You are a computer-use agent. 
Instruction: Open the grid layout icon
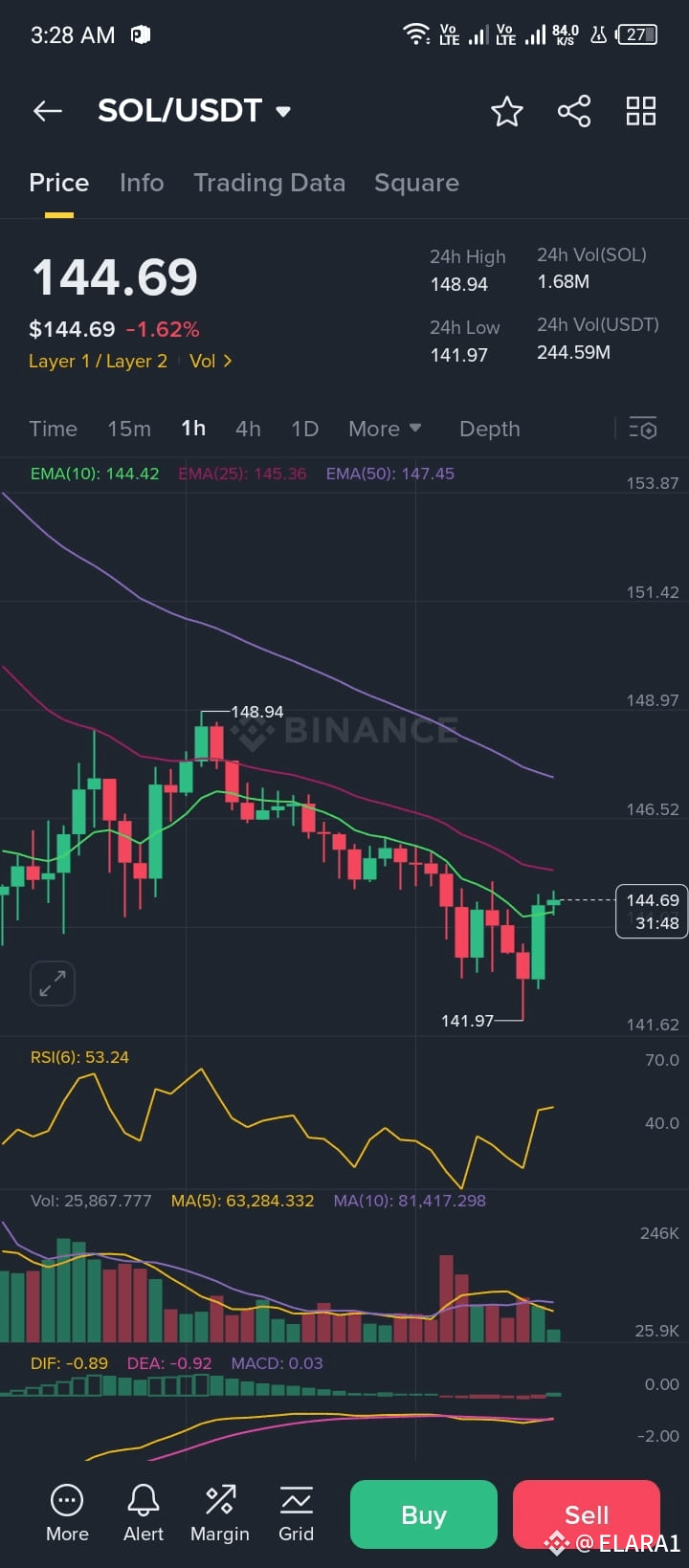coord(641,111)
